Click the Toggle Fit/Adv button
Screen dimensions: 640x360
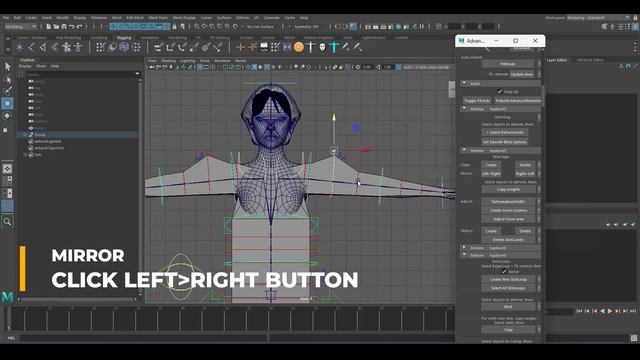[x=477, y=100]
